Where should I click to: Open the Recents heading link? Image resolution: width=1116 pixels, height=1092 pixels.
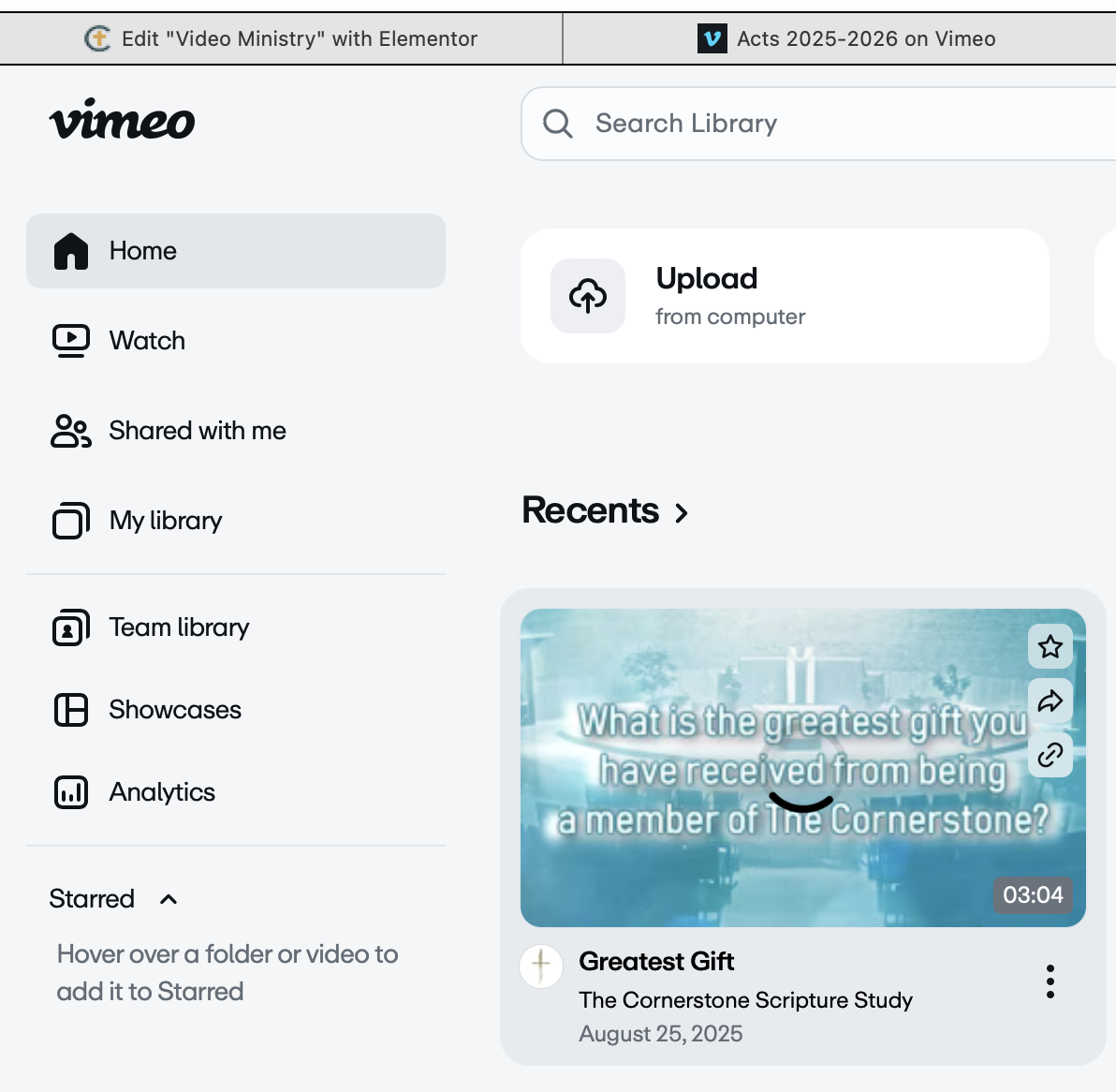[590, 510]
